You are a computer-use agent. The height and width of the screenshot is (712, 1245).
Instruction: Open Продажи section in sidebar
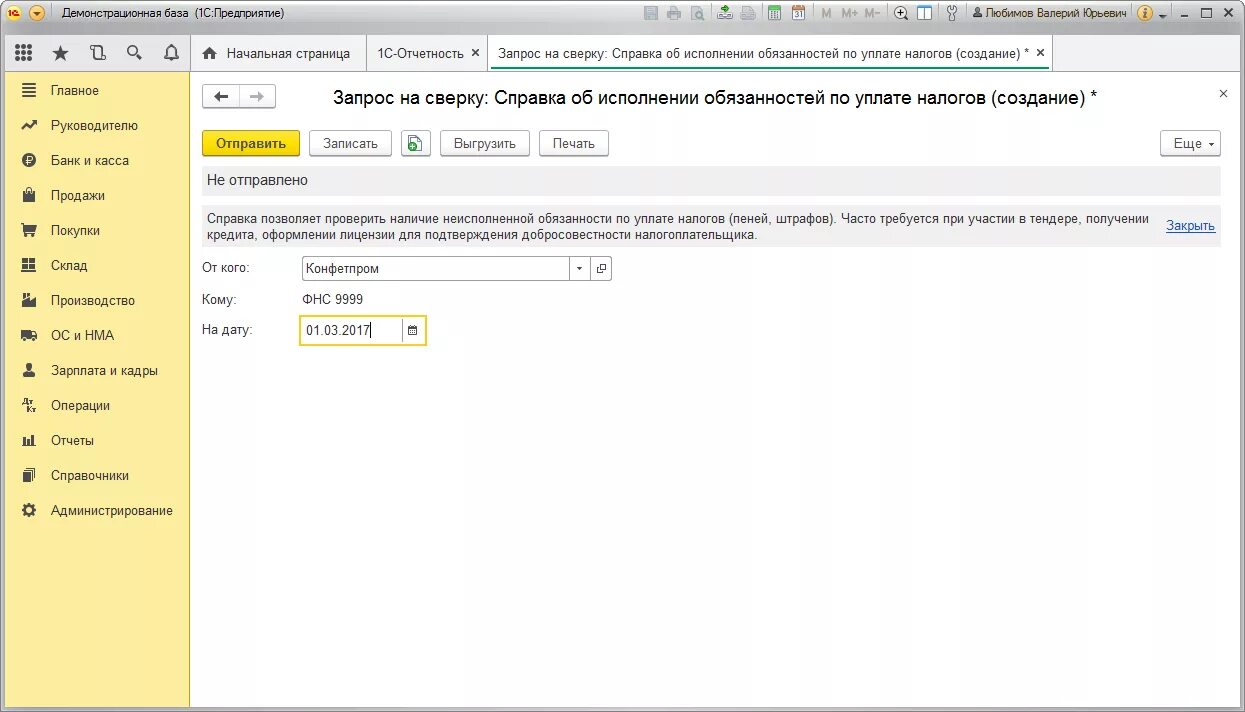[96, 195]
